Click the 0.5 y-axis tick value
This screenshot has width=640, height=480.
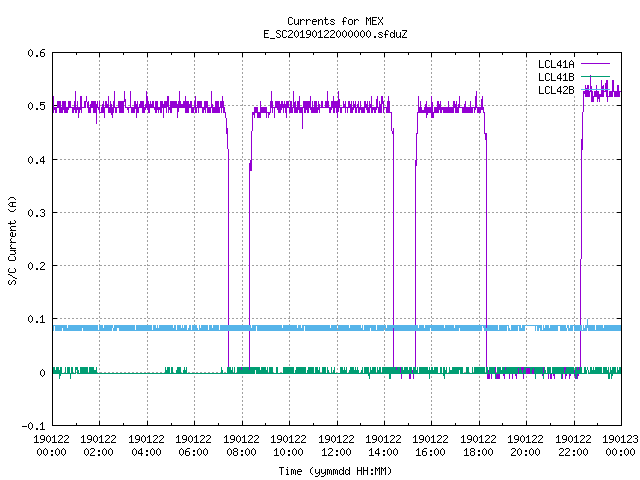coord(36,106)
